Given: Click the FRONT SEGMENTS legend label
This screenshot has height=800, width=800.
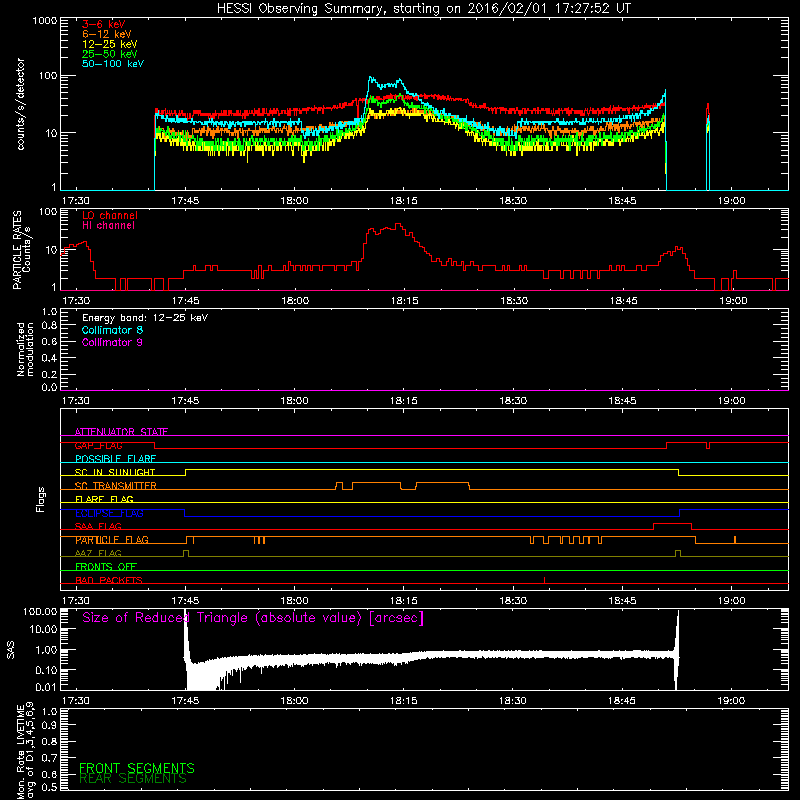Looking at the screenshot, I should tap(137, 768).
